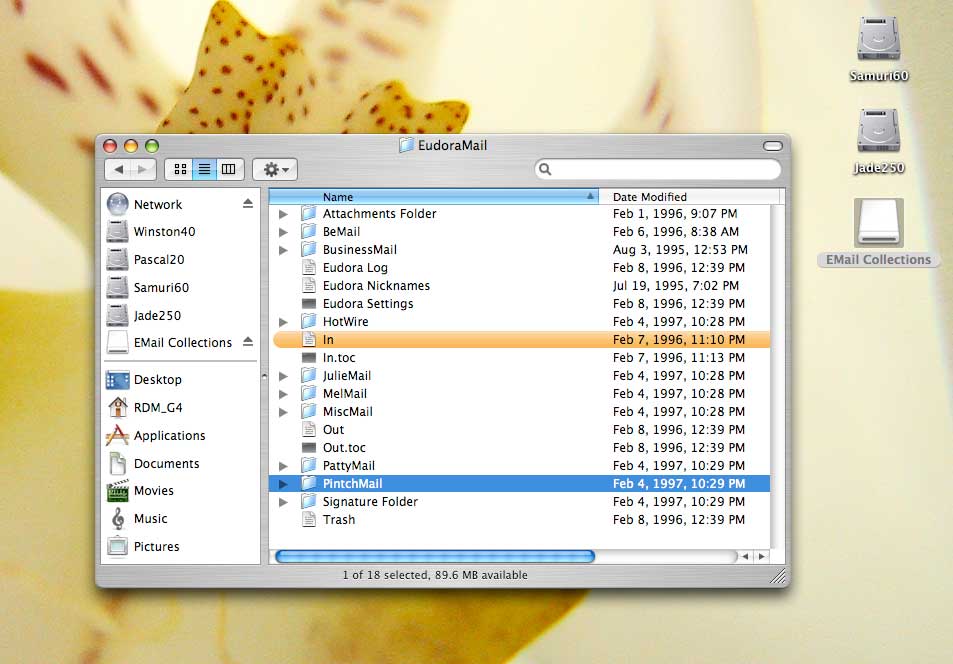Click the back navigation arrow
This screenshot has height=664, width=953.
point(119,169)
